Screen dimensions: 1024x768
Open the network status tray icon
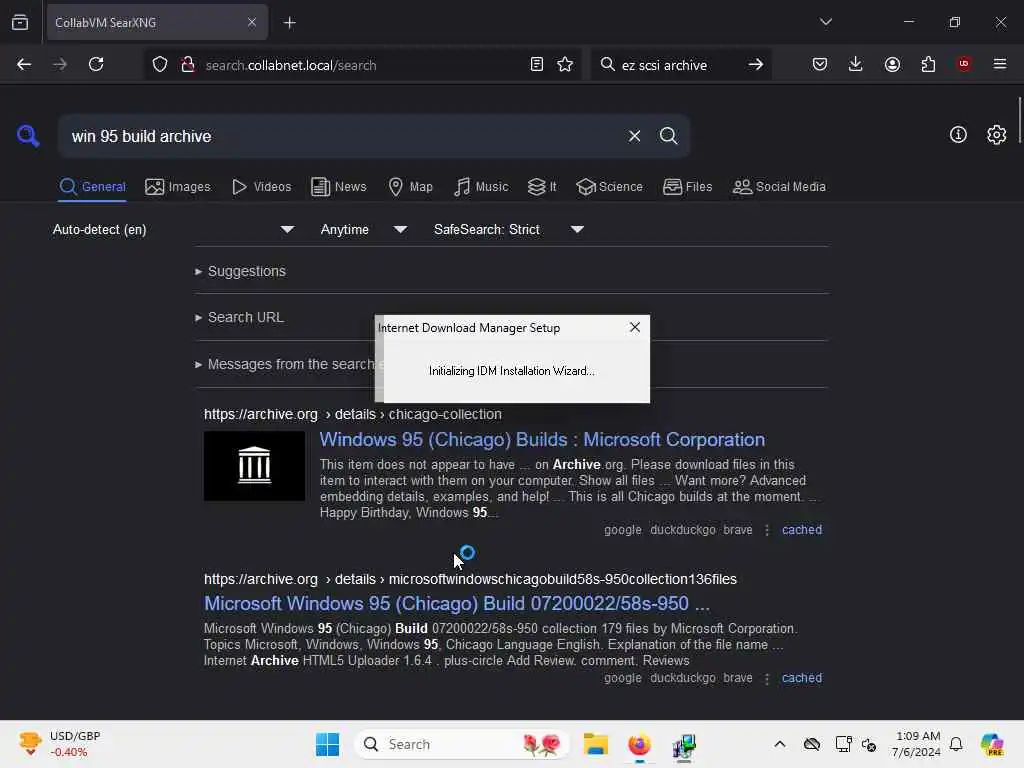tap(843, 744)
